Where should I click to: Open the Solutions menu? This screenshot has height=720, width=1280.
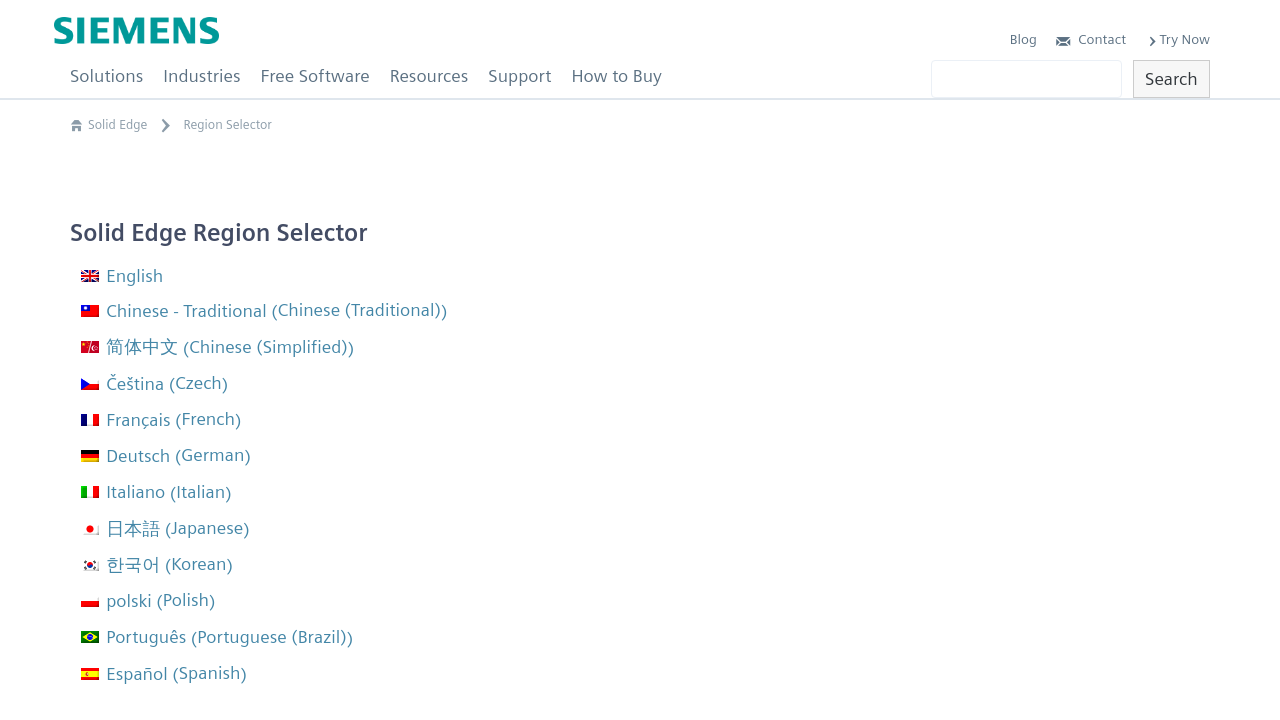click(x=106, y=77)
